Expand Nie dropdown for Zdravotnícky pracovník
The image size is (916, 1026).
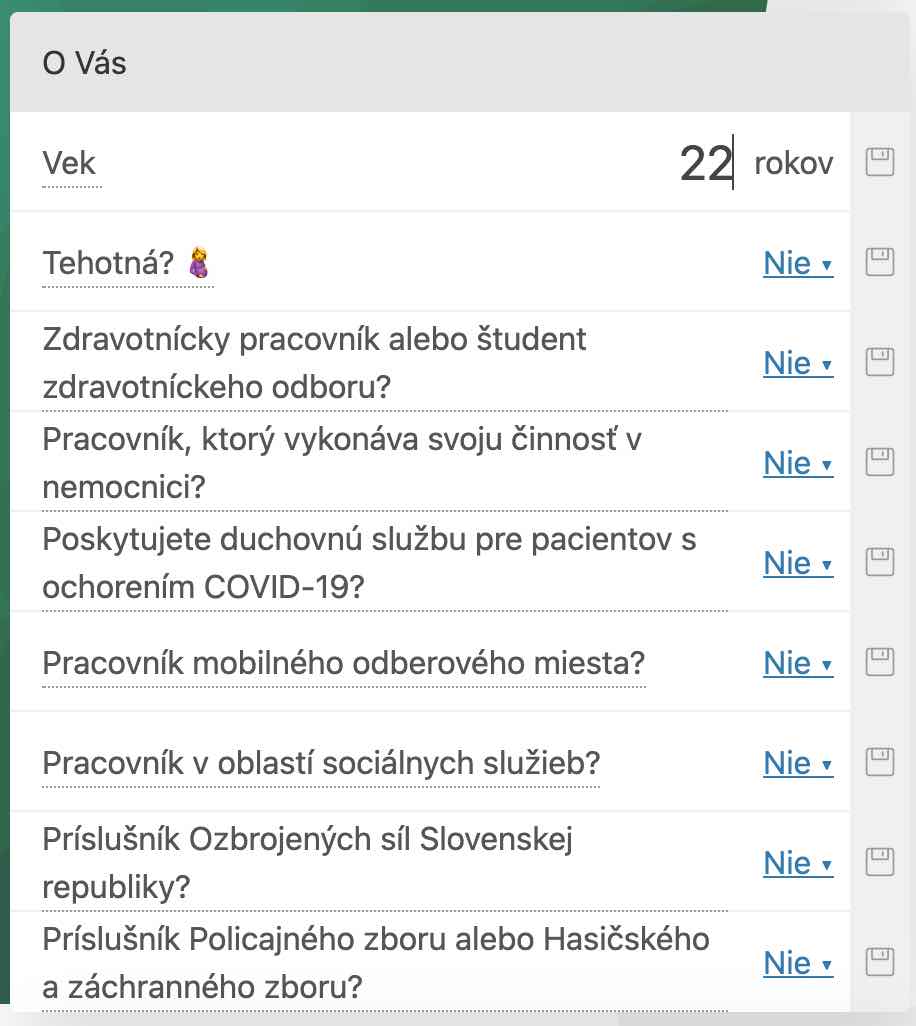[798, 364]
